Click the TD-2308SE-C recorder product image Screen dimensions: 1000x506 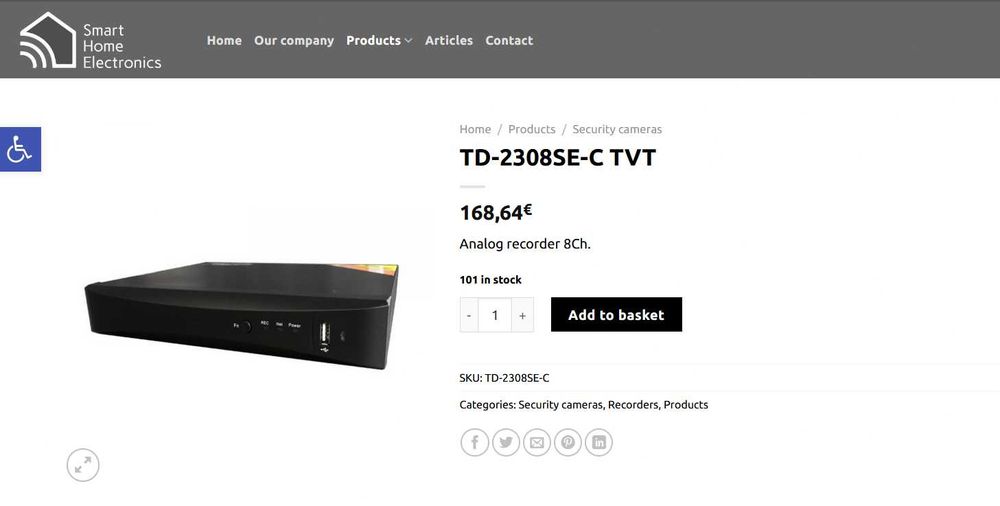[x=242, y=315]
